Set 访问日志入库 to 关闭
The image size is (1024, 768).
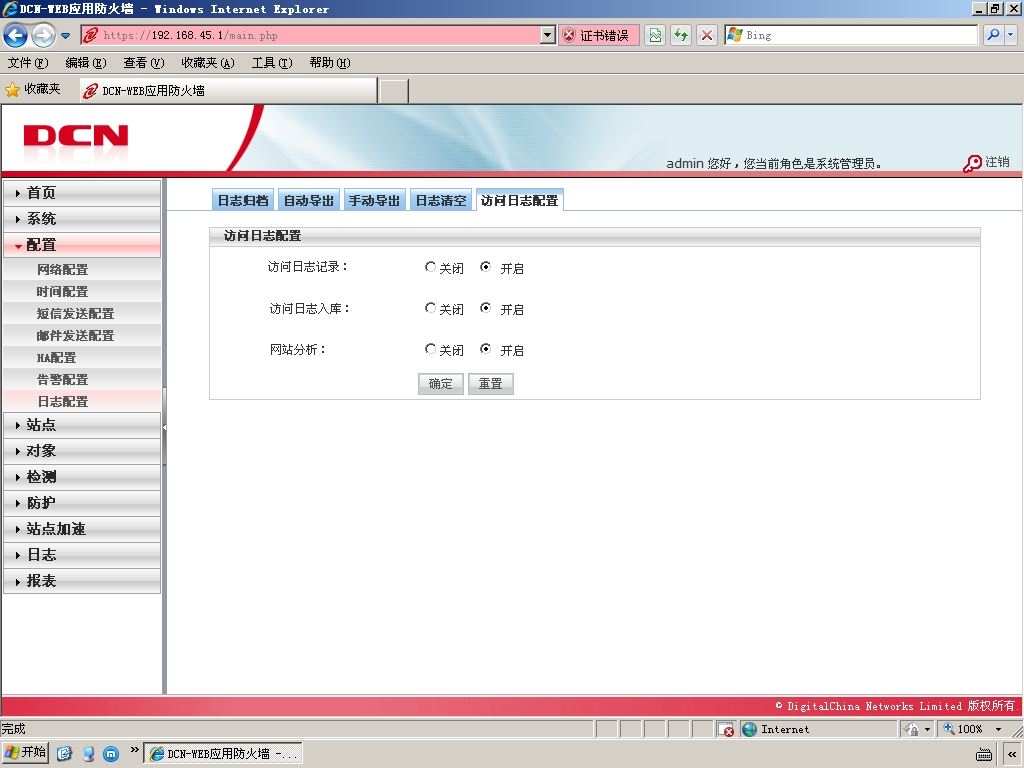pos(430,308)
